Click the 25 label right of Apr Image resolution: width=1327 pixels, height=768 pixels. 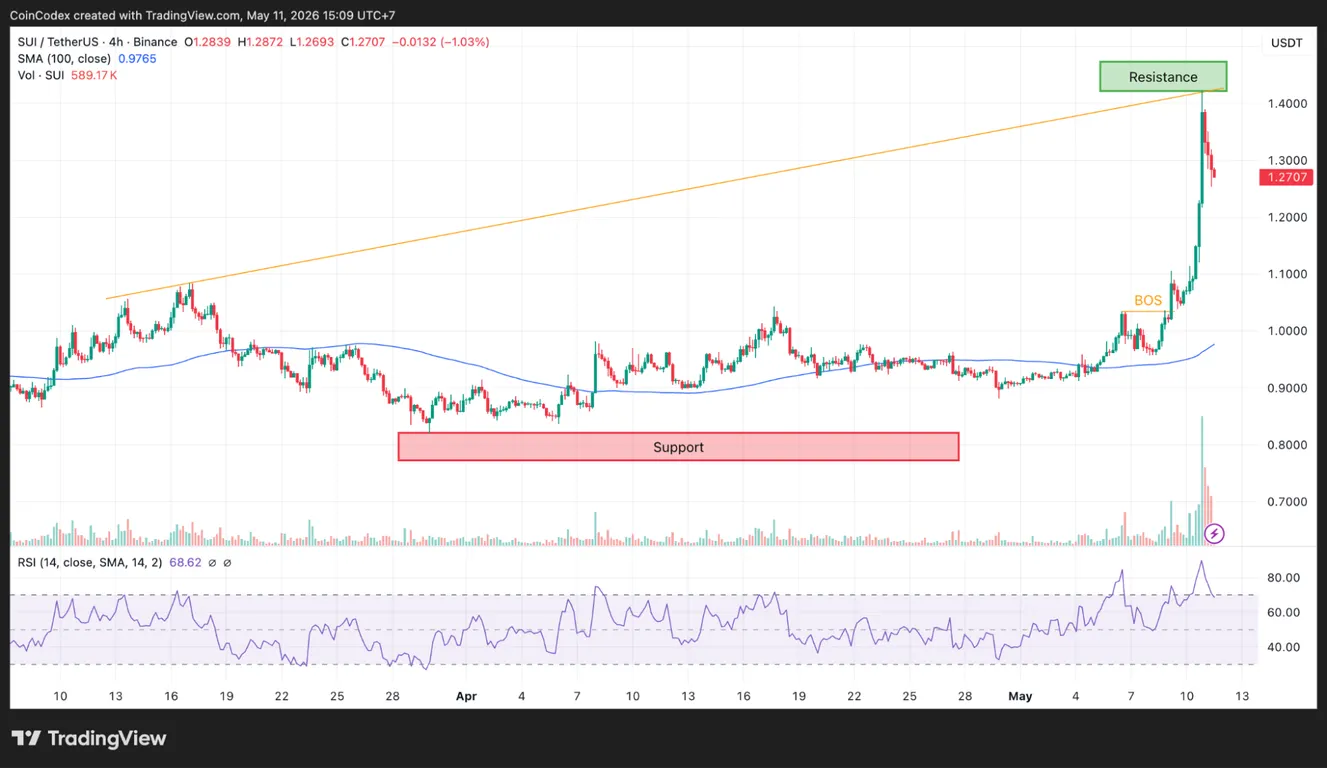pos(909,695)
